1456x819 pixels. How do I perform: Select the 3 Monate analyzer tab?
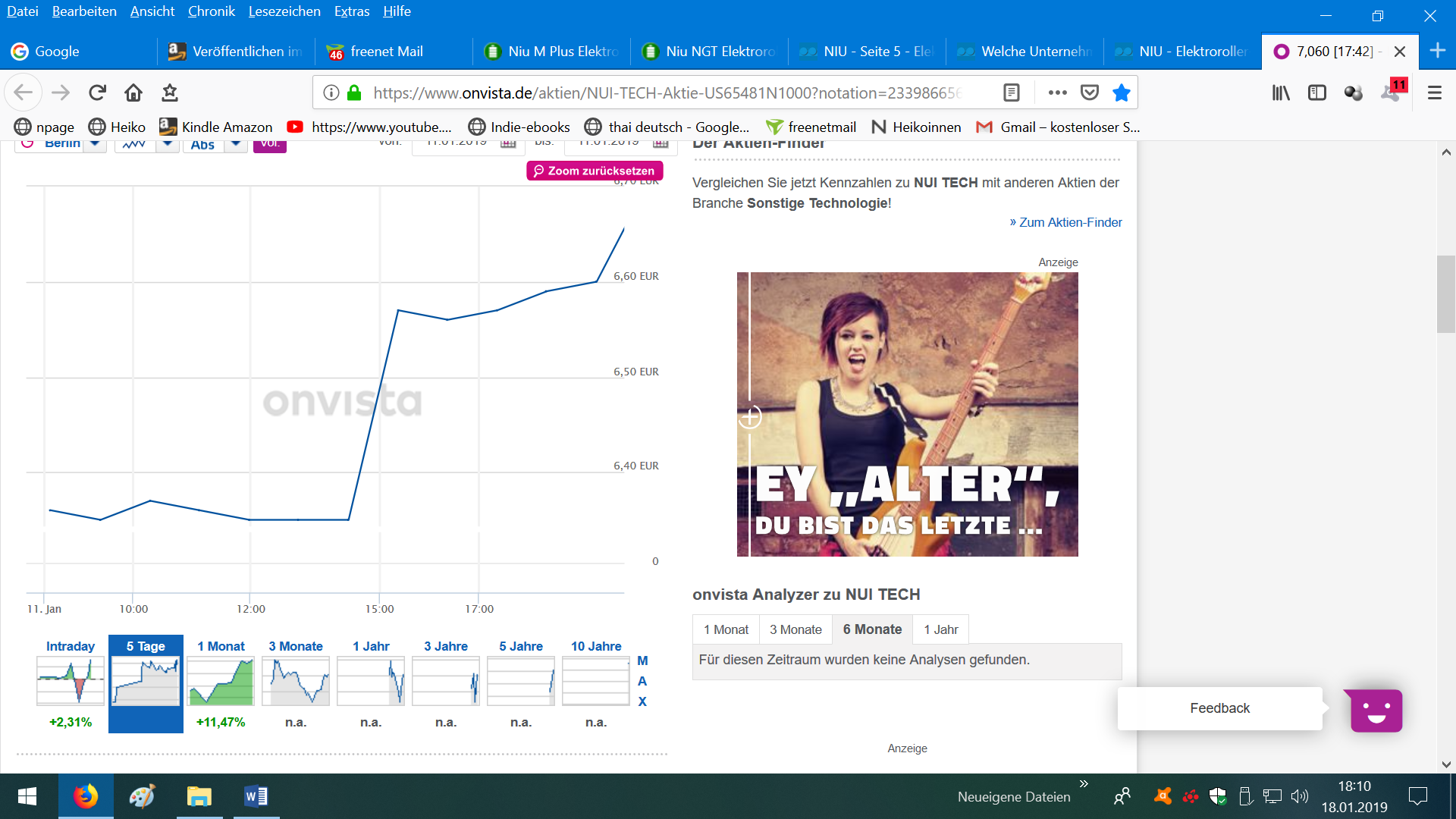[x=795, y=629]
